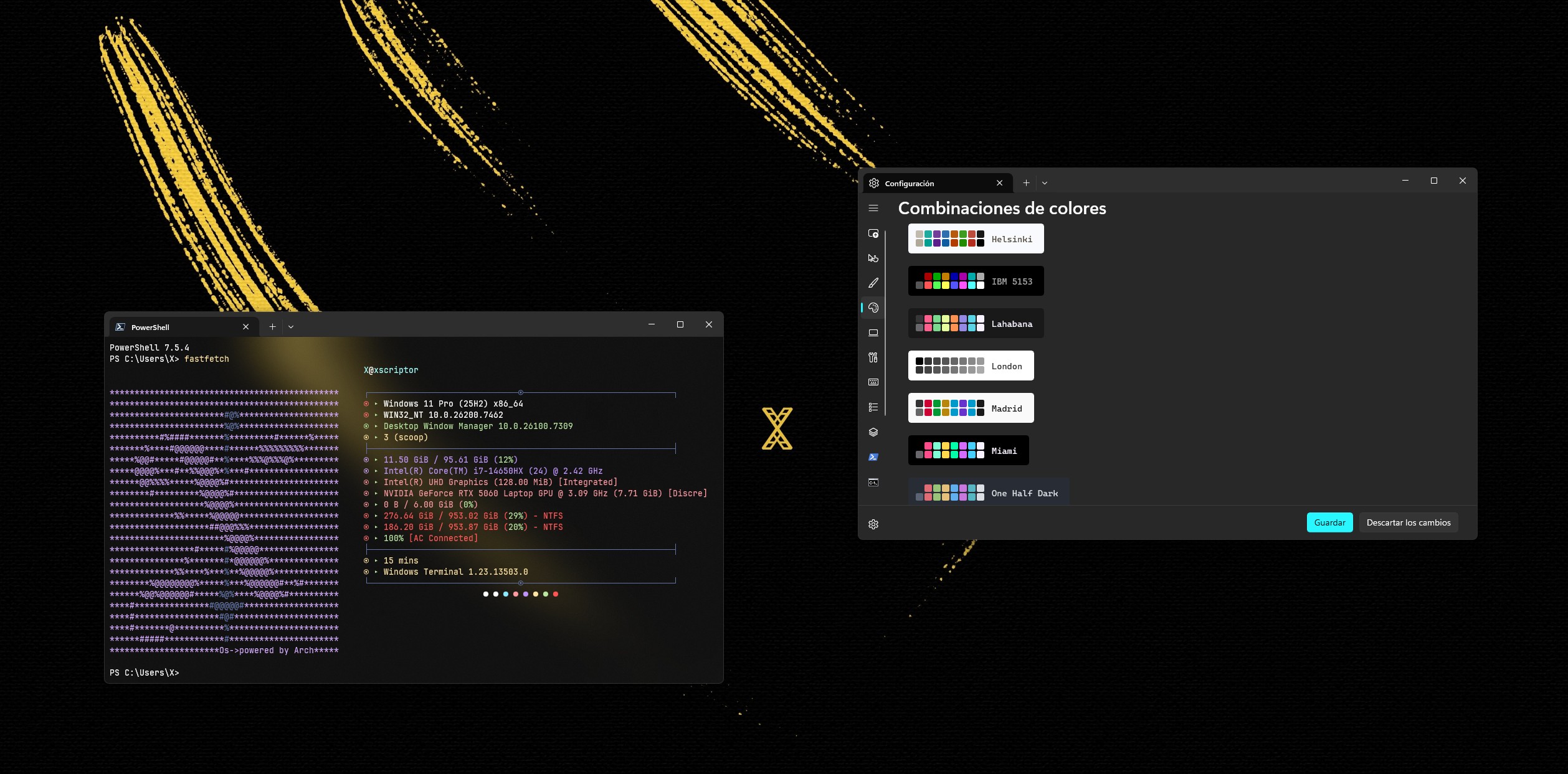Expand new tab dropdown in Configuración window
Screen dimensions: 1568x774
click(x=1045, y=183)
